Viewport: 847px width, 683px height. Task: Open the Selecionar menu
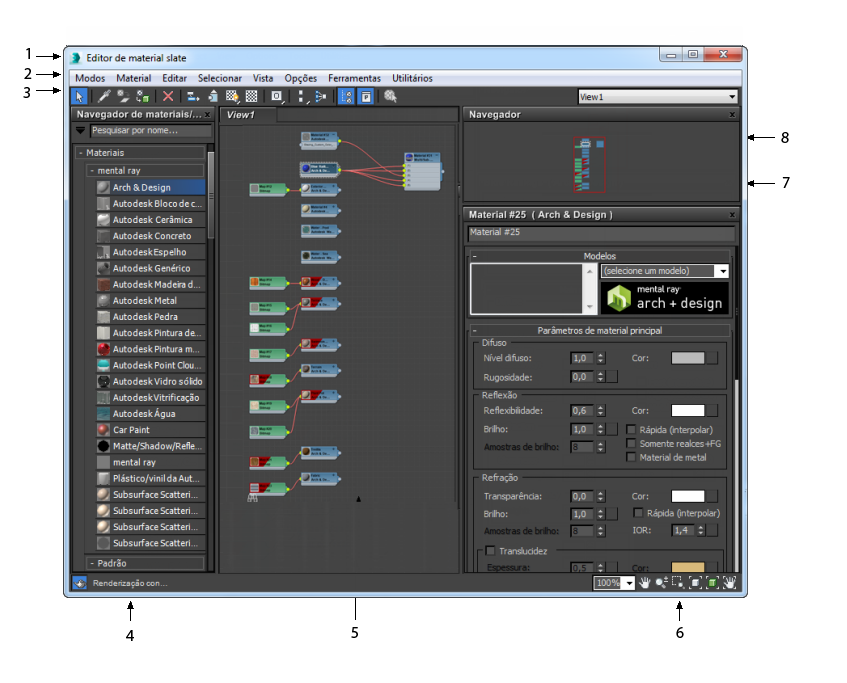tap(219, 78)
